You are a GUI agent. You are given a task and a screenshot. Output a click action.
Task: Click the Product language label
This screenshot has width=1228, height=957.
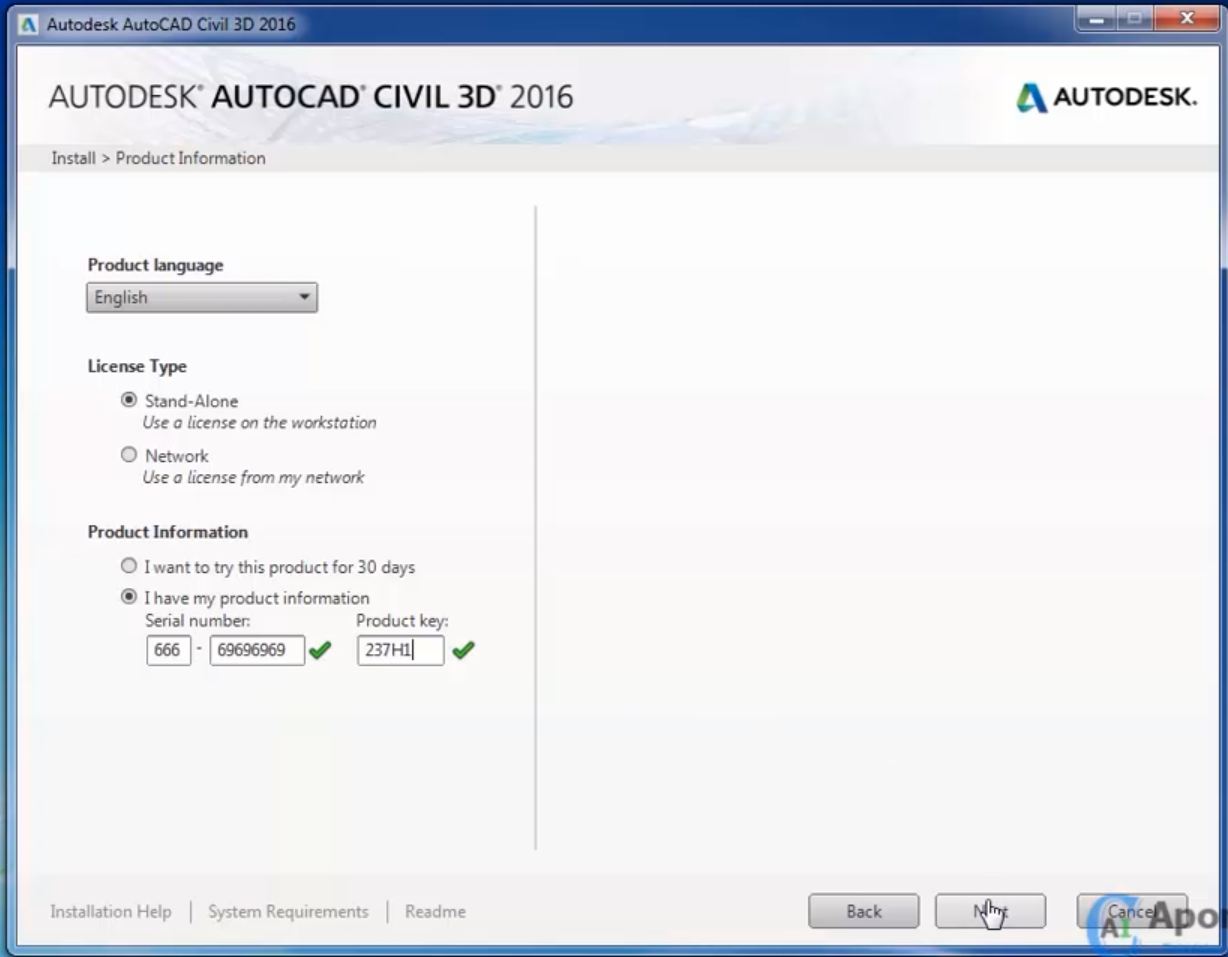coord(155,265)
